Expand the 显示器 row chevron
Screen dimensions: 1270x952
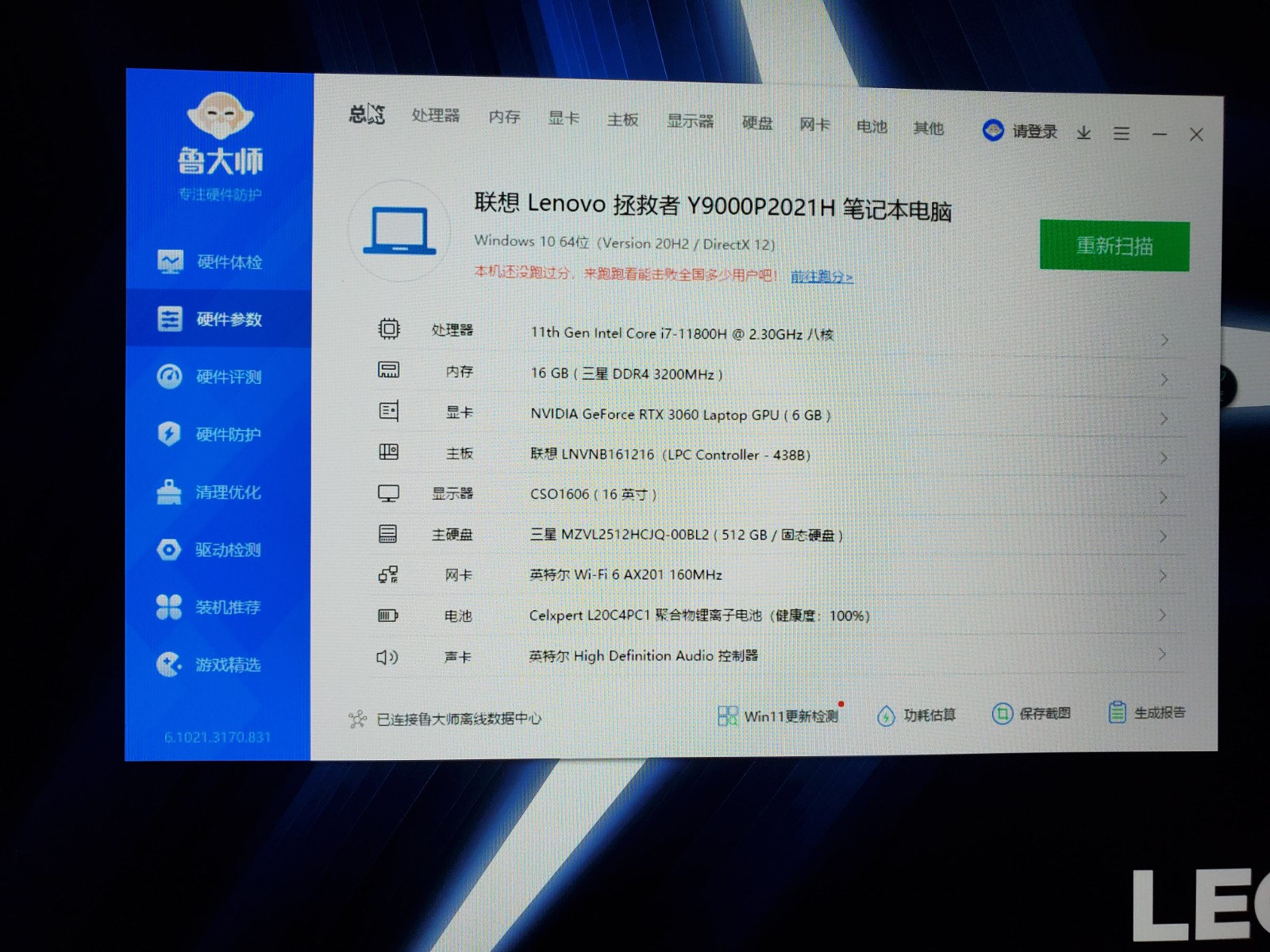(1163, 497)
